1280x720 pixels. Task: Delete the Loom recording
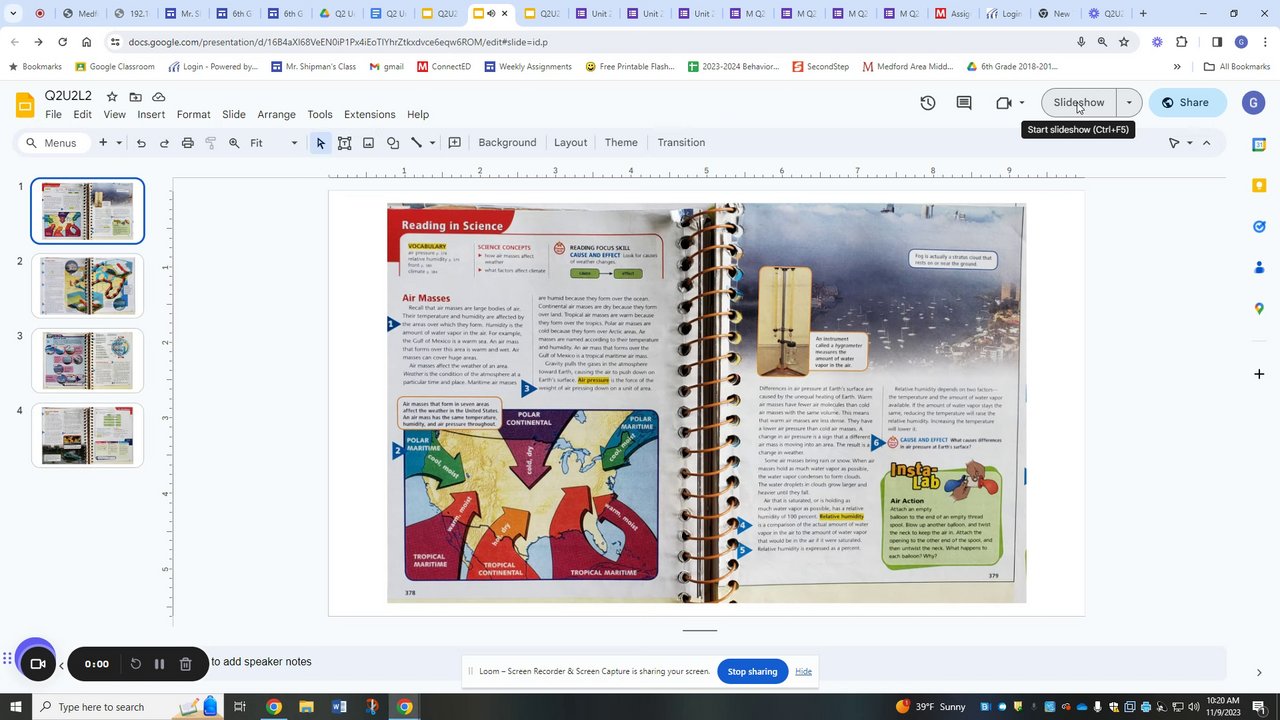point(185,664)
